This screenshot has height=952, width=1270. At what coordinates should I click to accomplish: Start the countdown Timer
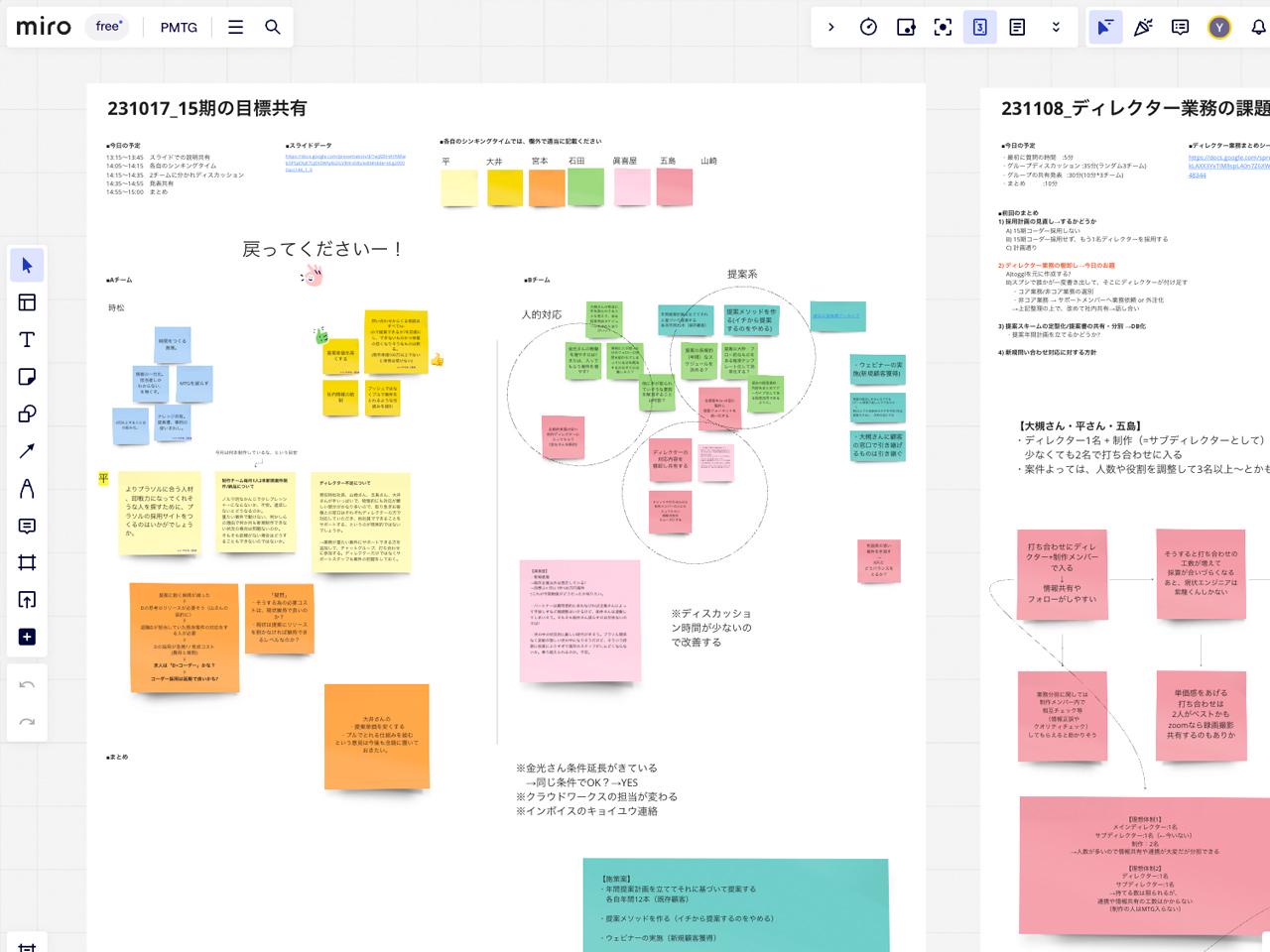click(x=866, y=27)
